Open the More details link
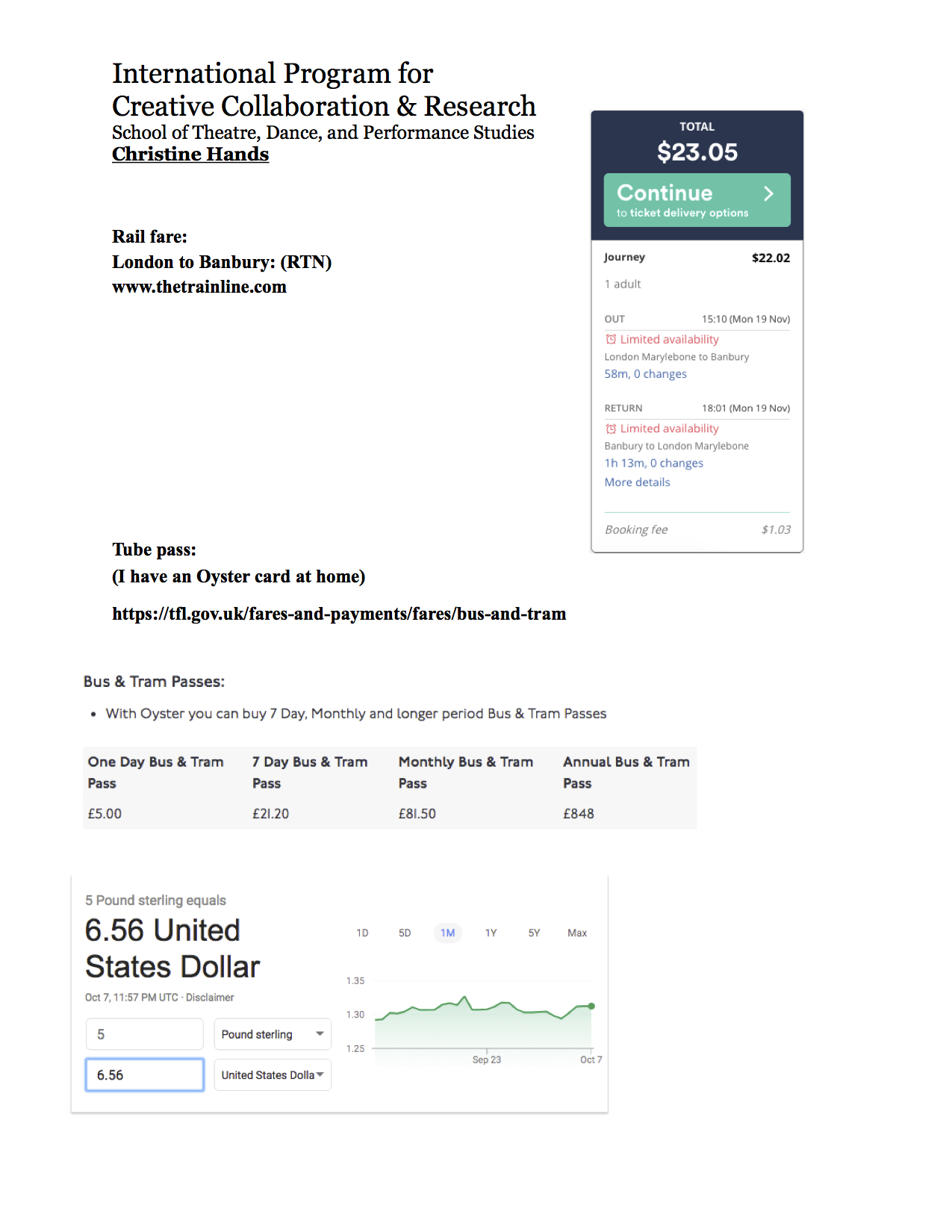This screenshot has height=1232, width=952. coord(637,482)
